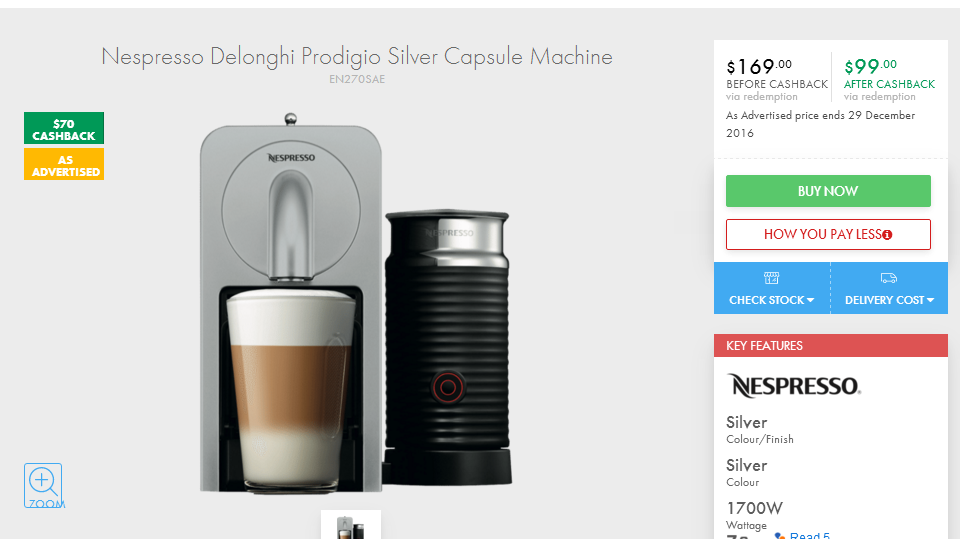This screenshot has height=539, width=960.
Task: Click the Nespresso brand logo in Key Features
Action: pos(794,386)
